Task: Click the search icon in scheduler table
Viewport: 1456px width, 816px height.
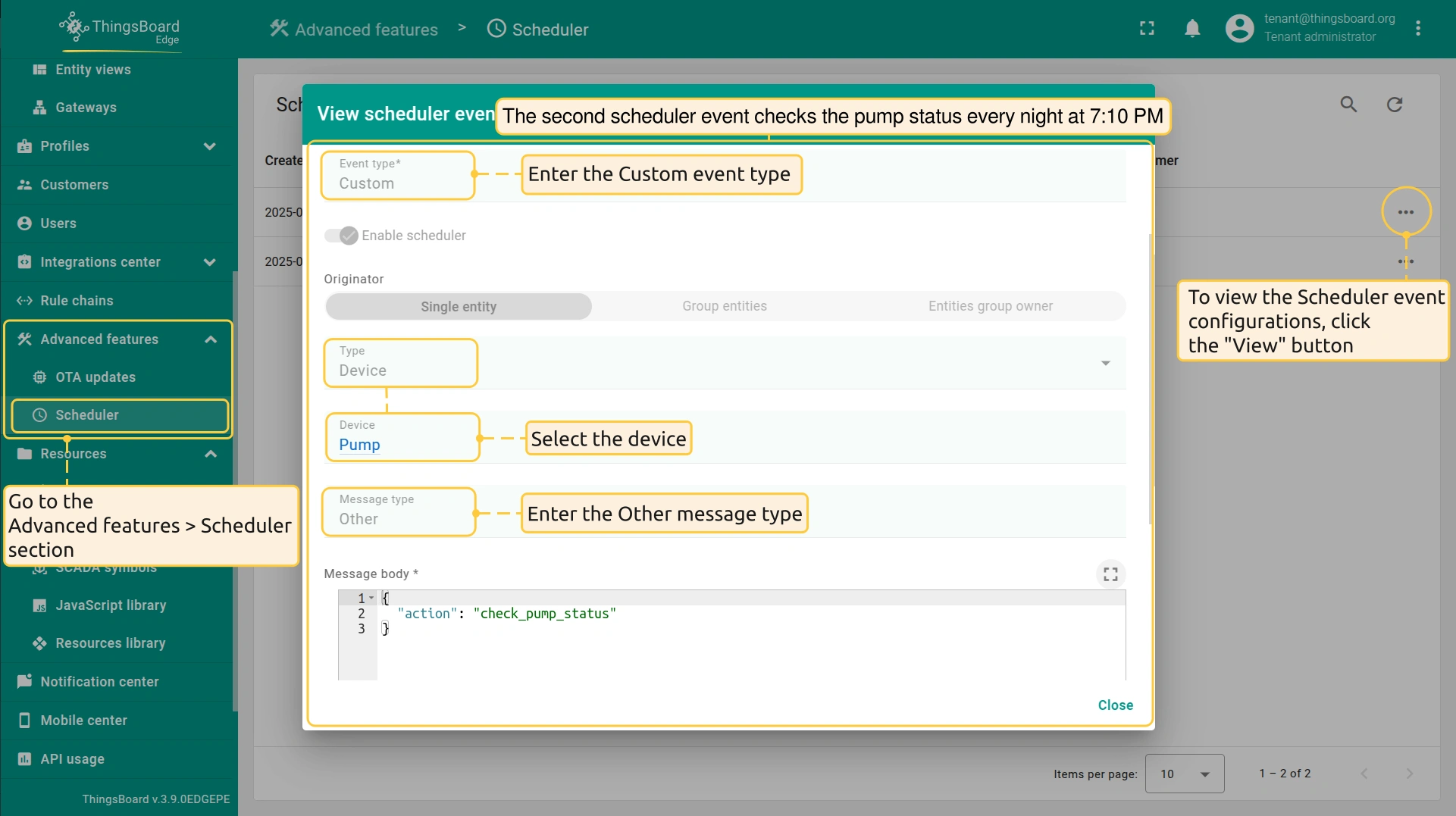Action: pos(1348,105)
